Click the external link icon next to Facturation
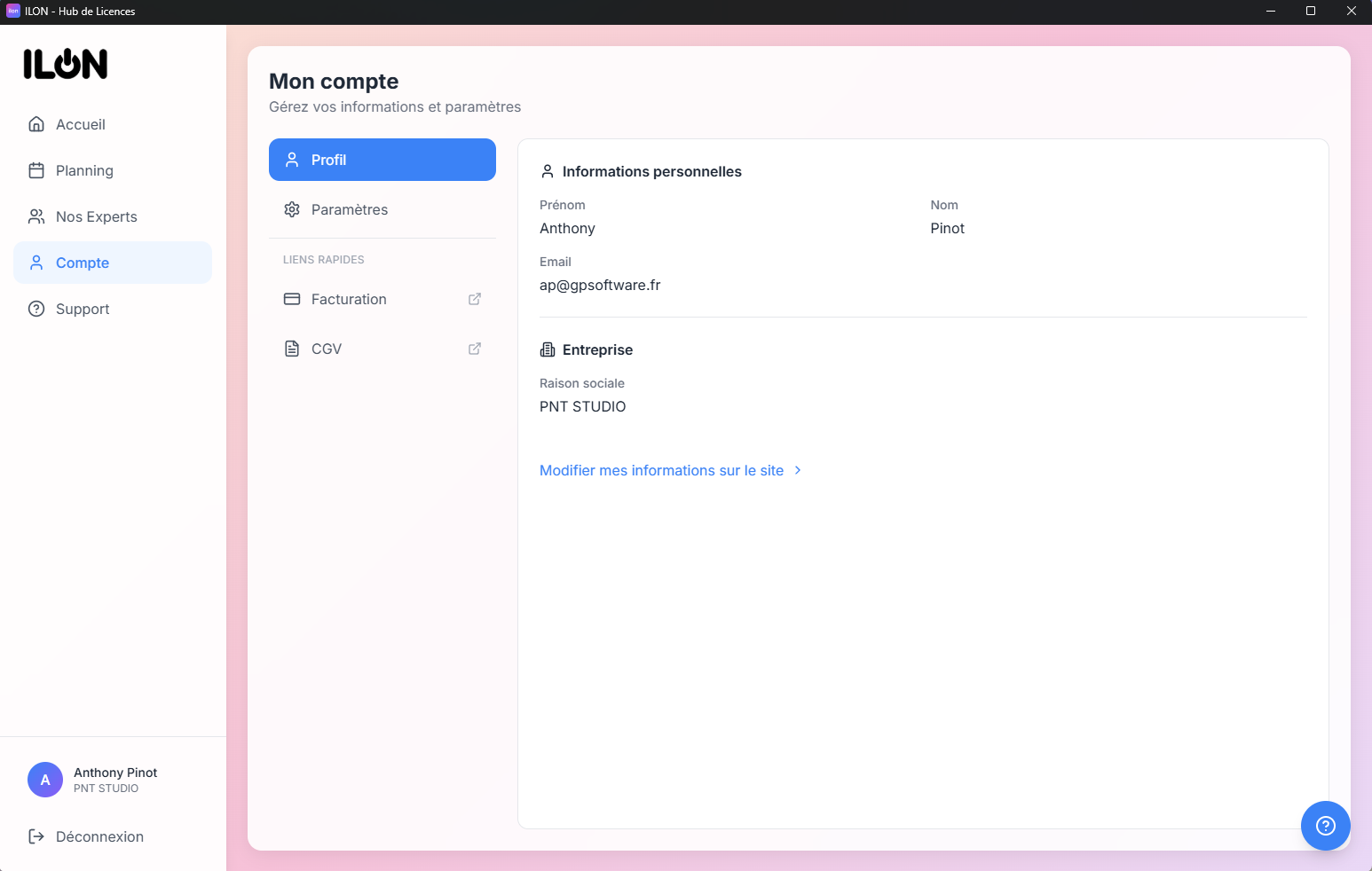Screen dimensions: 1372x871 pyautogui.click(x=474, y=299)
